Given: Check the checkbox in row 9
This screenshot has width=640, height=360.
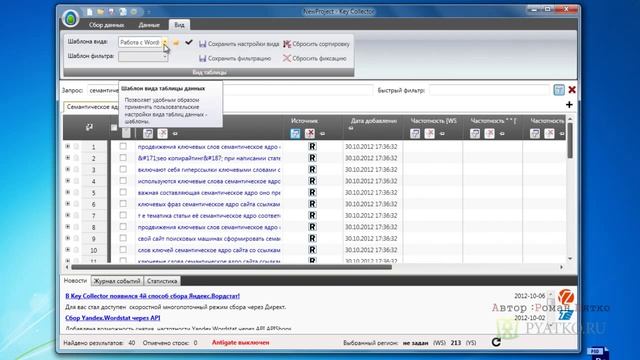Looking at the screenshot, I should pyautogui.click(x=123, y=238).
